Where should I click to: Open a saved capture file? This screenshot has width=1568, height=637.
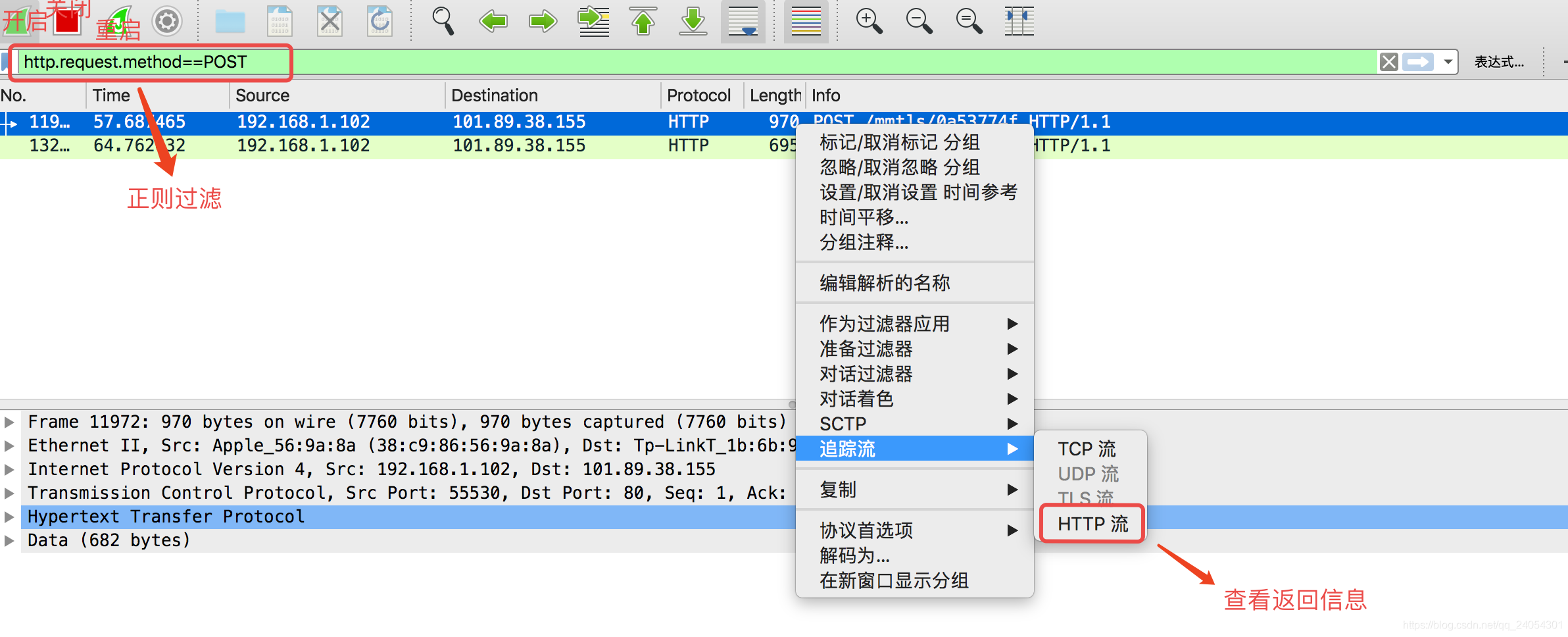(x=232, y=21)
